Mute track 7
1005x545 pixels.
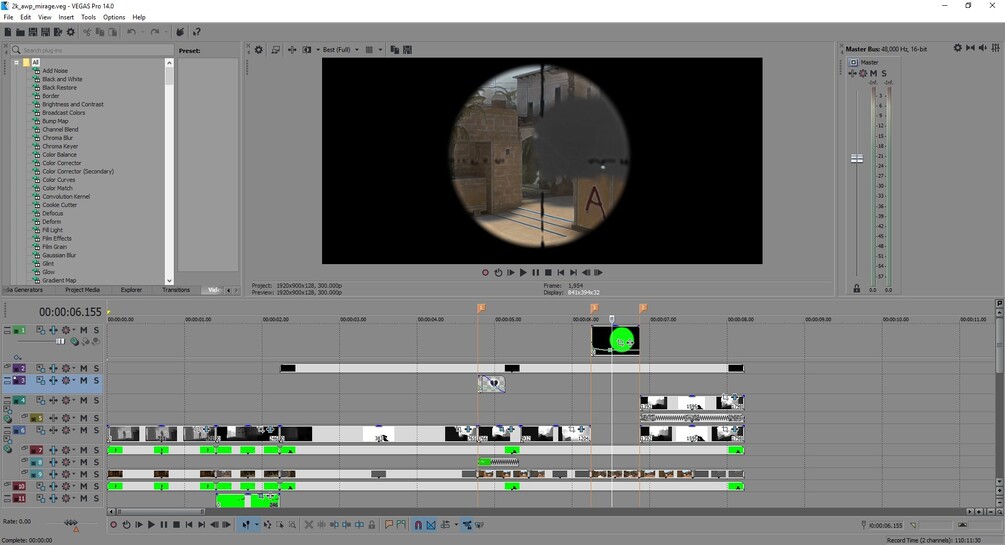click(83, 450)
